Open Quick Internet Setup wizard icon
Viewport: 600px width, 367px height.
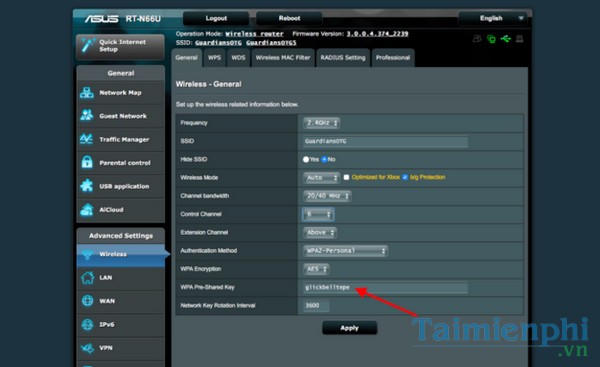pos(87,46)
